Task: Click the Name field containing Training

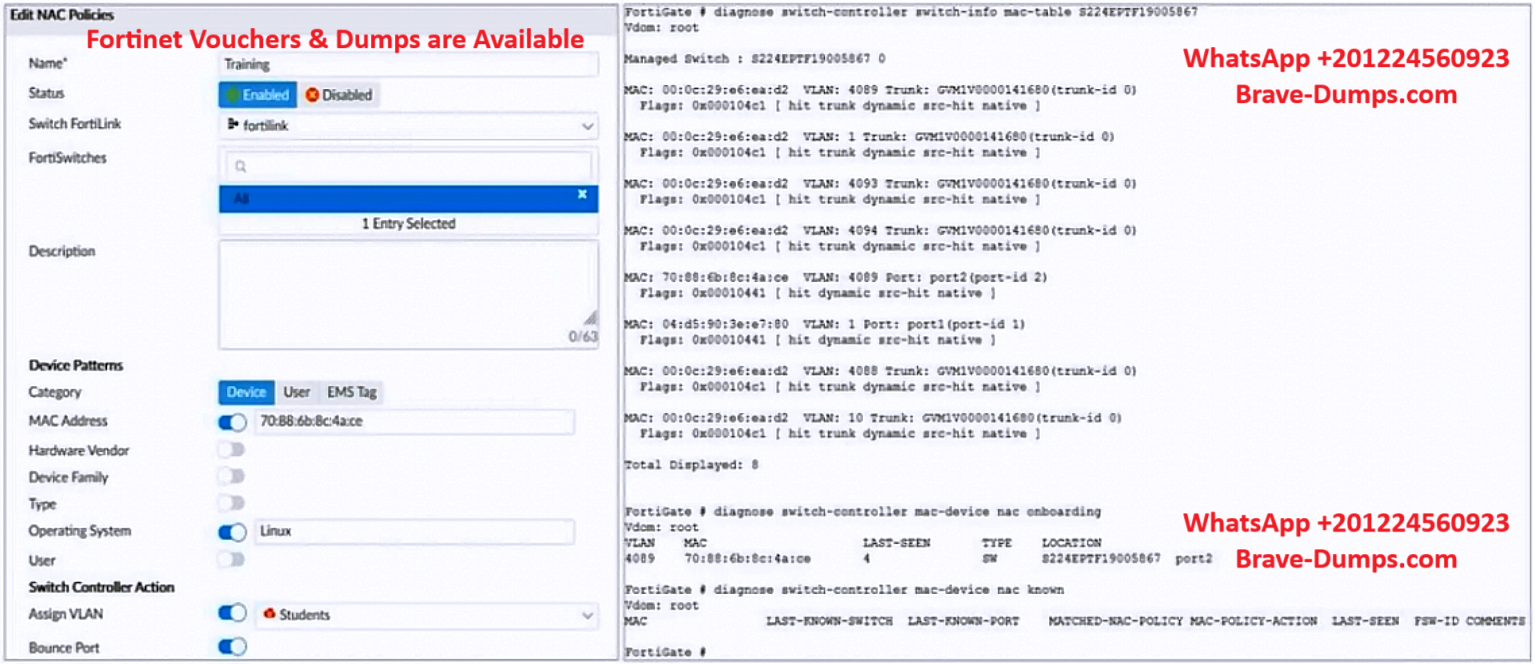Action: 408,65
